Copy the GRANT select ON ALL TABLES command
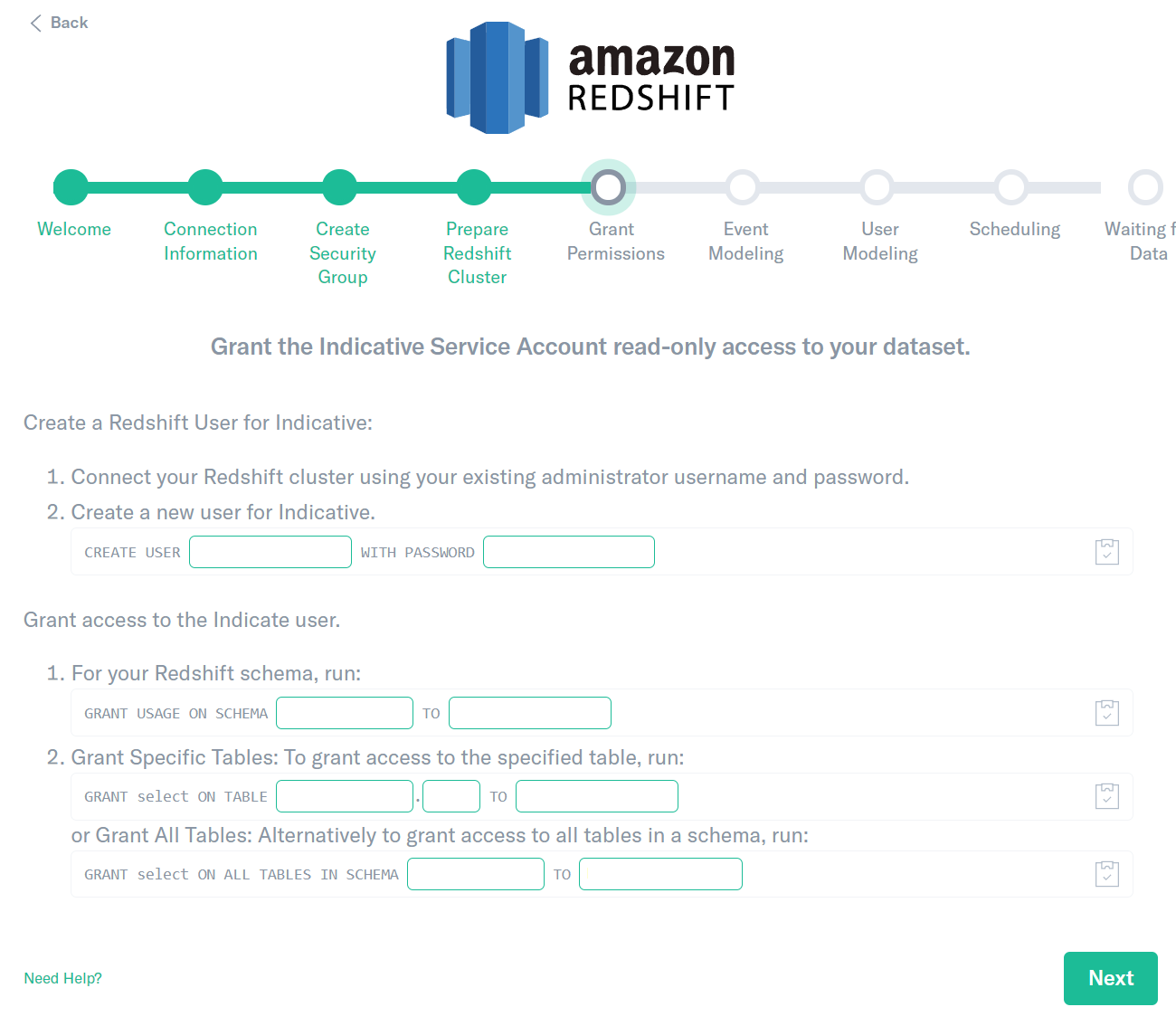Screen dimensions: 1176x1026 [1107, 874]
